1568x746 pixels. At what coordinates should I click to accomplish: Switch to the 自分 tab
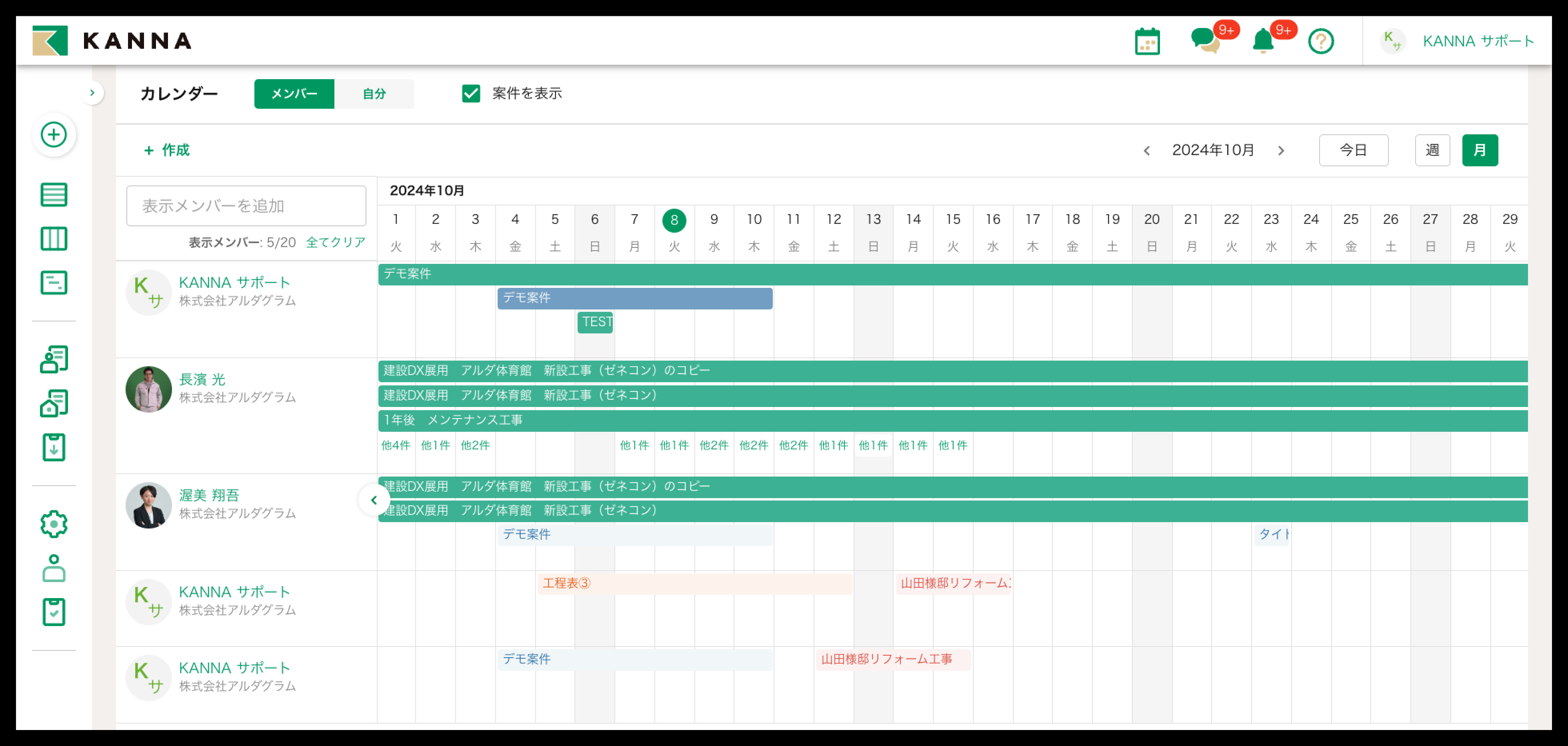click(374, 94)
